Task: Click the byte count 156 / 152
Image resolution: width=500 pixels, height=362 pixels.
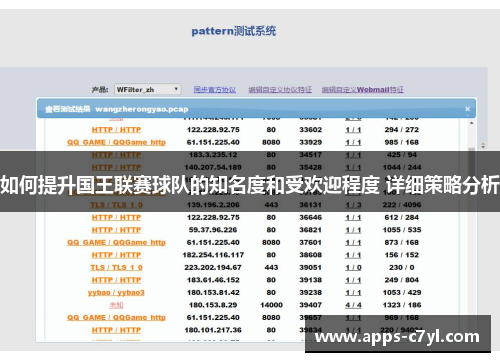Action: pyautogui.click(x=402, y=255)
